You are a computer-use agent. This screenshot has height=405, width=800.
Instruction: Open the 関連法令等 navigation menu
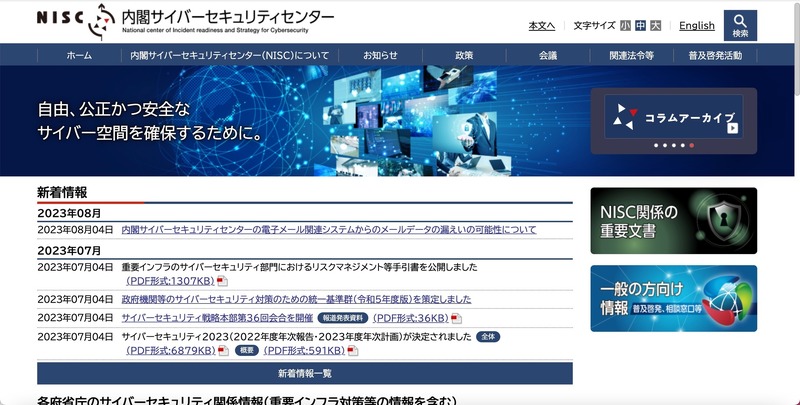(x=631, y=56)
